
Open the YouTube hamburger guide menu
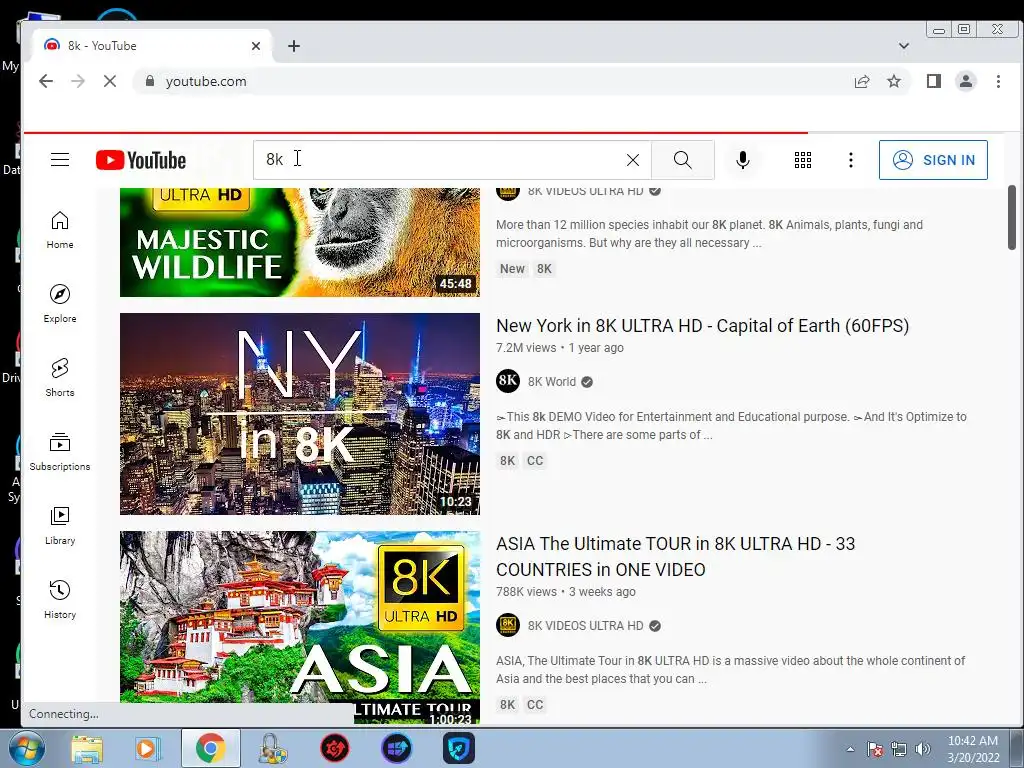(59, 160)
